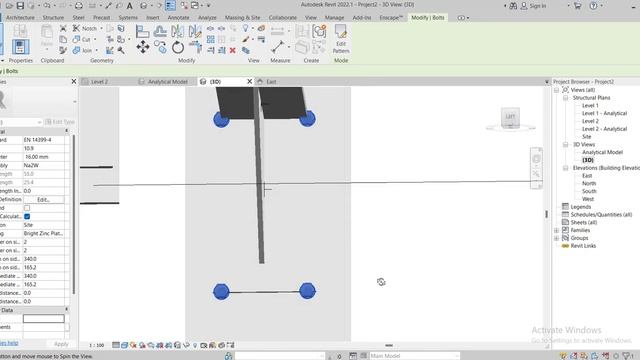Click Sign In in the title bar
640x360 pixels.
[538, 6]
